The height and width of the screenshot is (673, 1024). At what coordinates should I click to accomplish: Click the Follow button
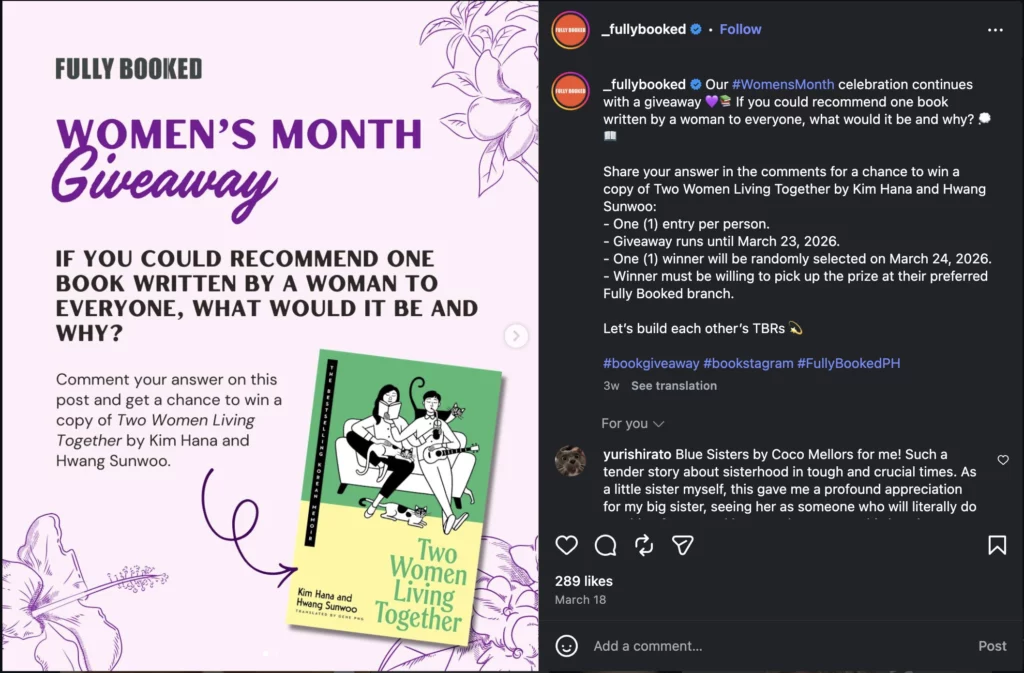740,29
